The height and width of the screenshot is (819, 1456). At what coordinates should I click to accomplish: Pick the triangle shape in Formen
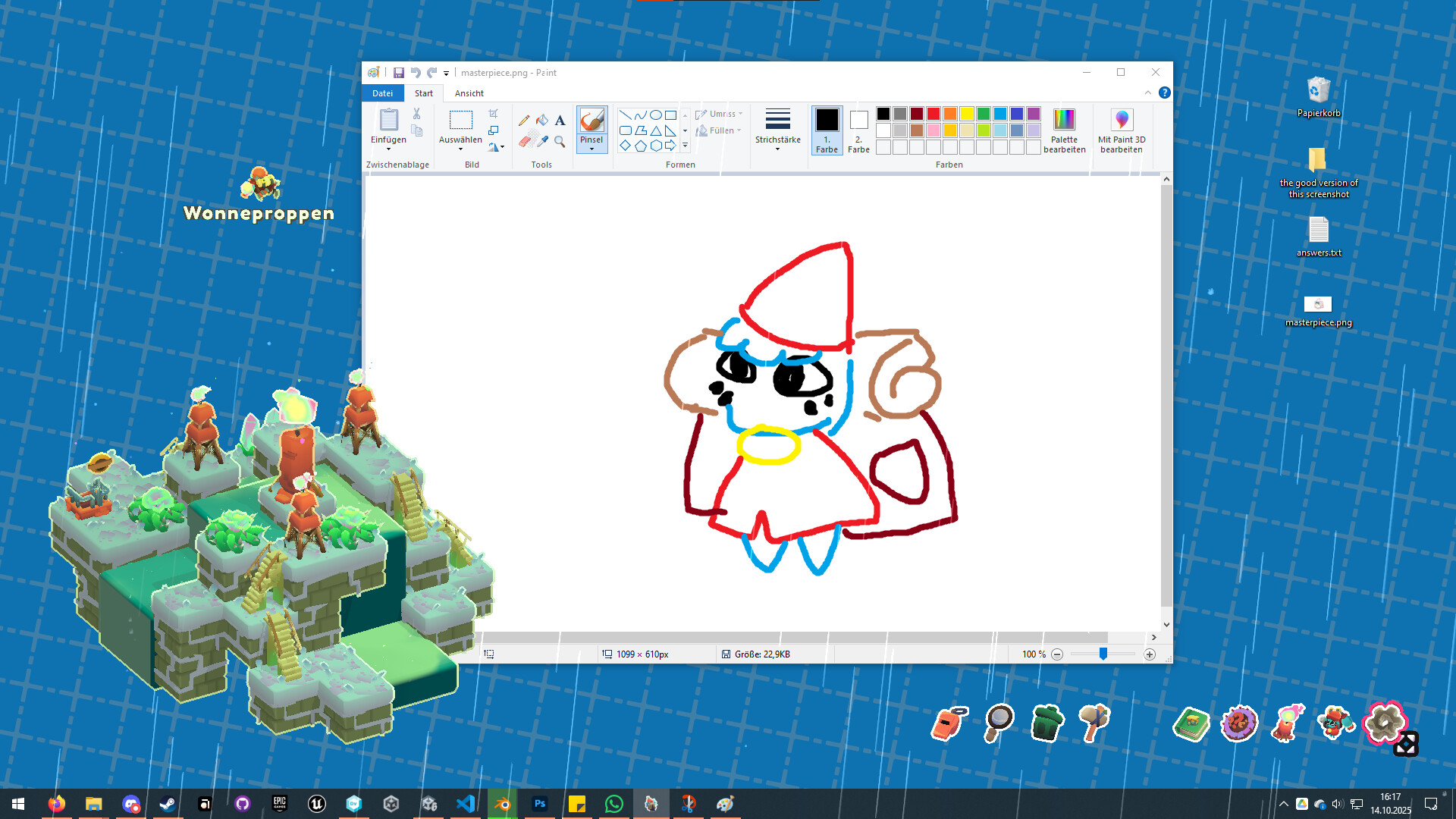656,131
